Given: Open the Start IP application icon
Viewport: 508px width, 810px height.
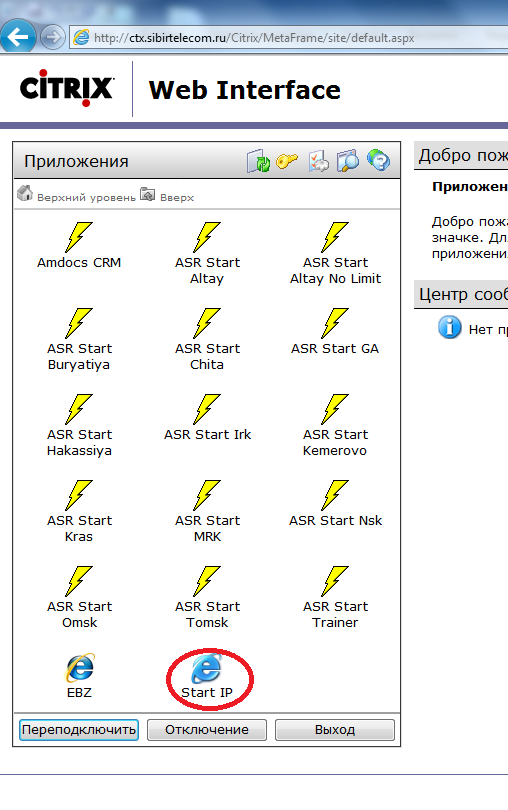Looking at the screenshot, I should (207, 668).
